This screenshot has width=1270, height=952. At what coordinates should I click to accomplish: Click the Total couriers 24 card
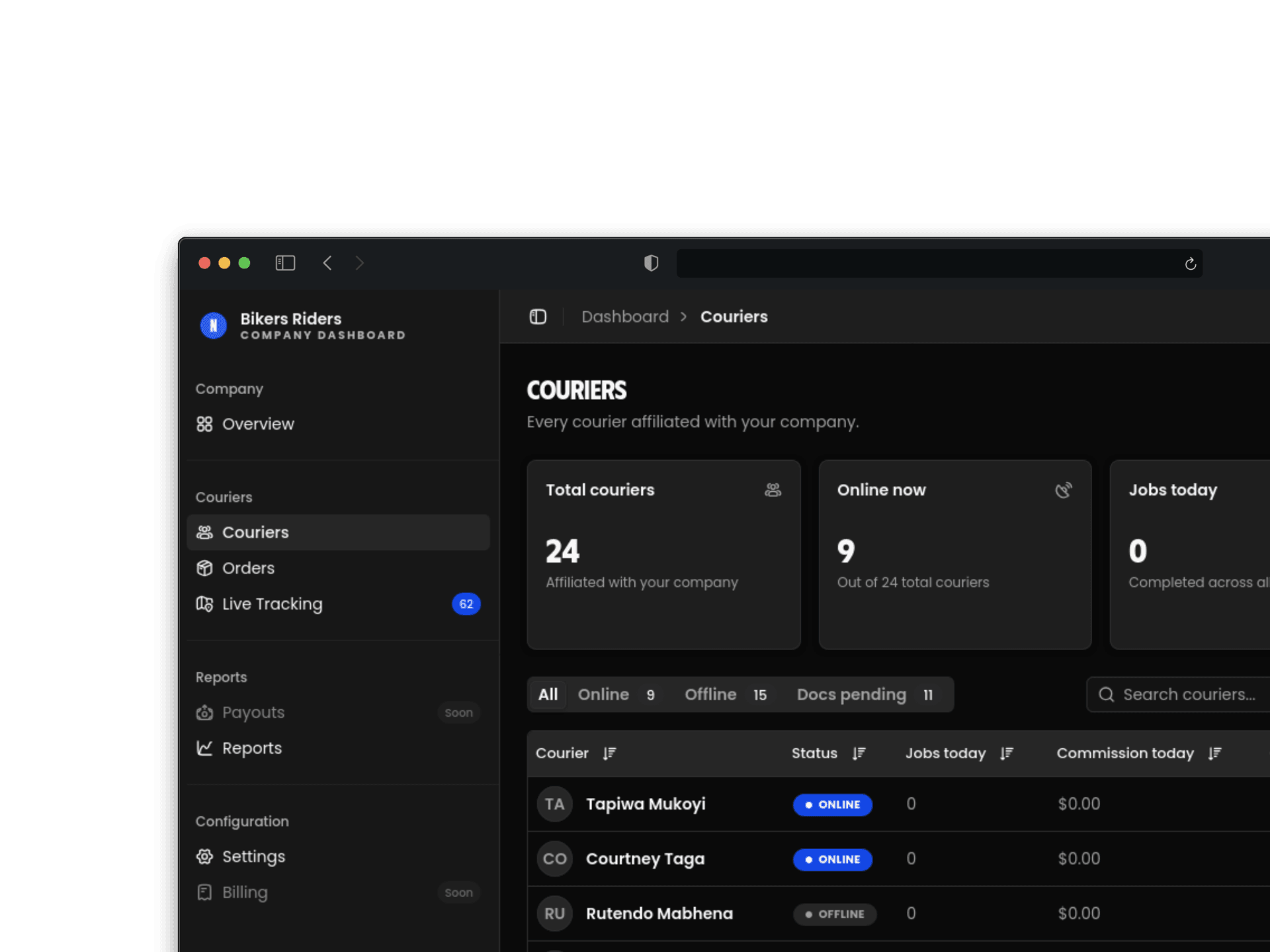click(x=663, y=555)
